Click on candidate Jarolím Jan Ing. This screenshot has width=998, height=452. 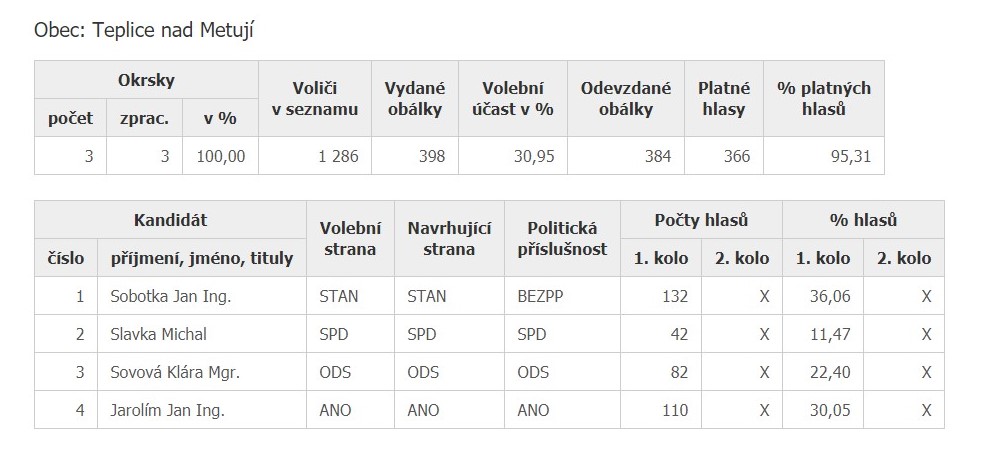point(167,410)
